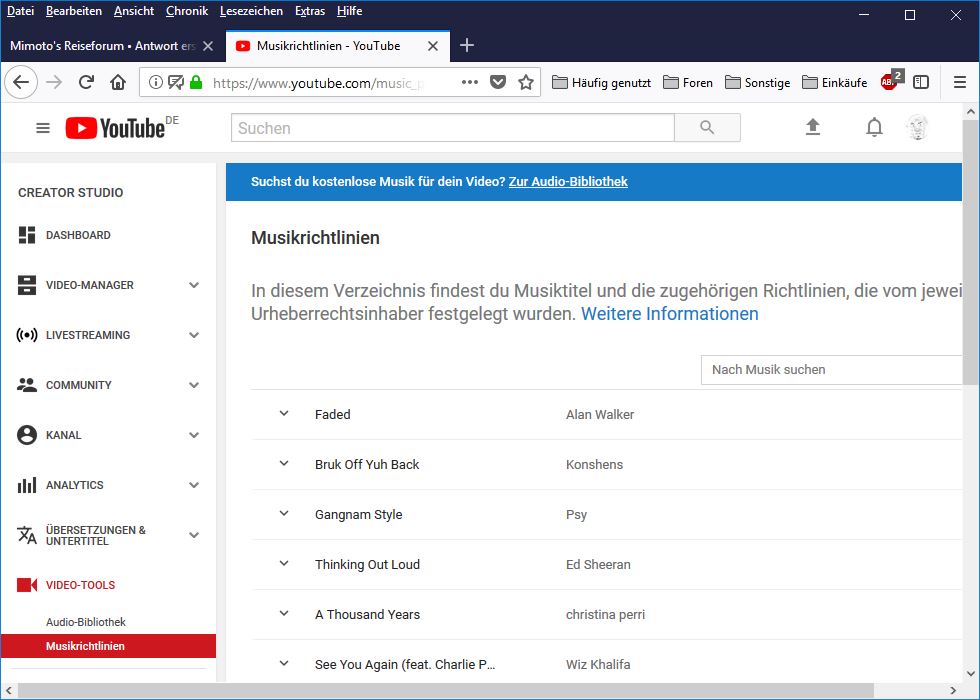Select Dashboard in Creator Studio sidebar
The image size is (980, 700).
pos(78,235)
